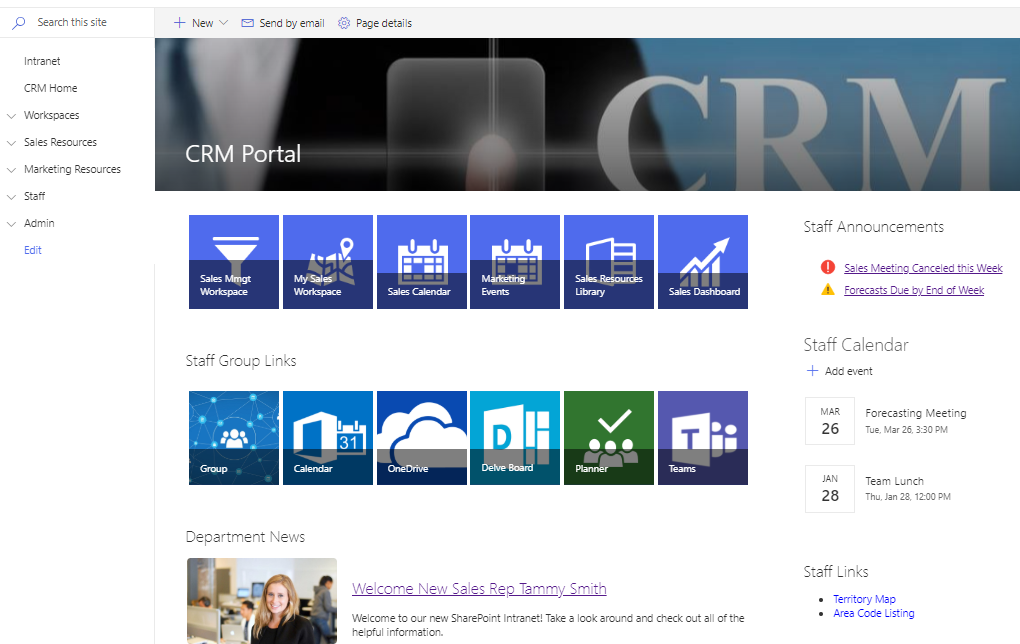Open the New dropdown menu
This screenshot has height=644, width=1020.
pyautogui.click(x=199, y=22)
